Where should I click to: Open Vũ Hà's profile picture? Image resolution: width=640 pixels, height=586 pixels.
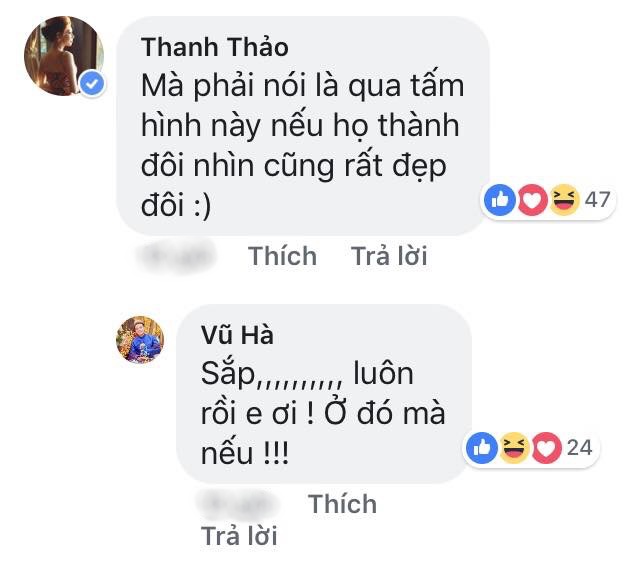point(142,340)
